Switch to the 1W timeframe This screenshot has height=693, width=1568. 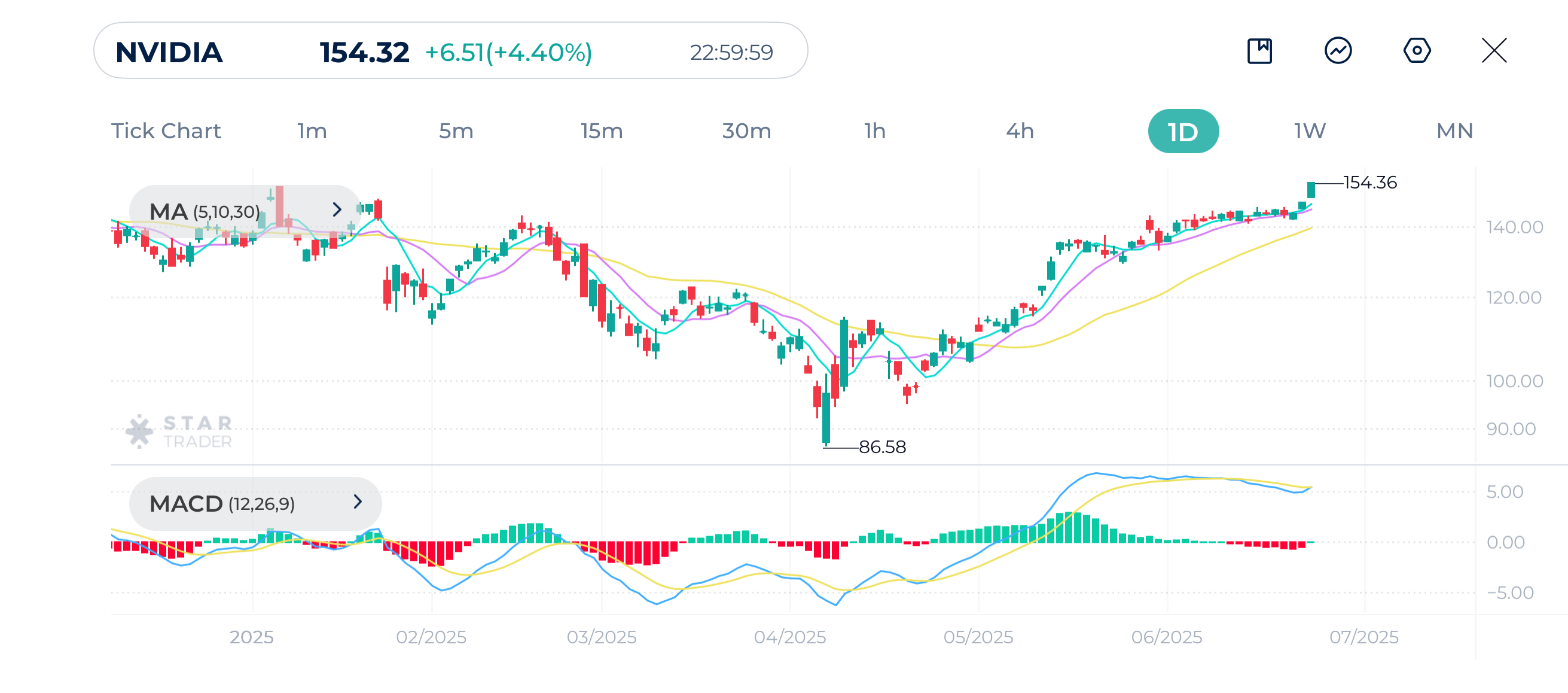pos(1309,131)
